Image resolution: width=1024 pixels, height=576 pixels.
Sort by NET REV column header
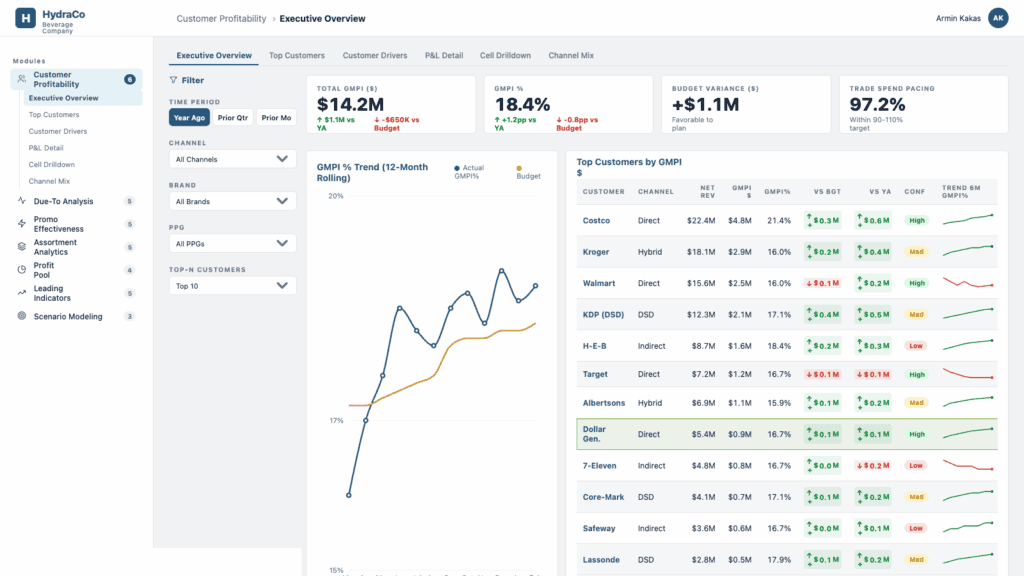pyautogui.click(x=707, y=191)
